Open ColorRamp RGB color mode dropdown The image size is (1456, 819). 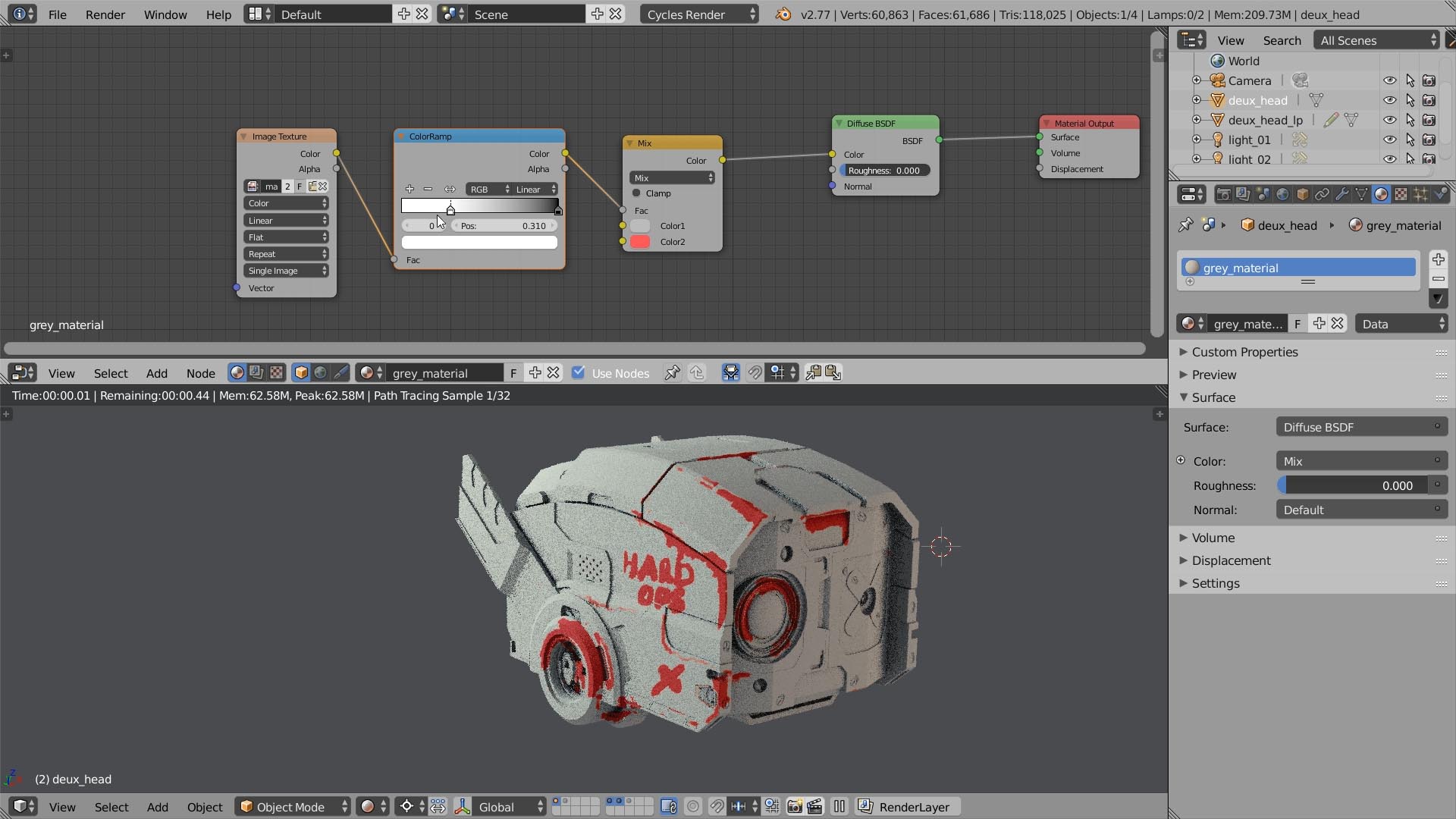click(489, 189)
